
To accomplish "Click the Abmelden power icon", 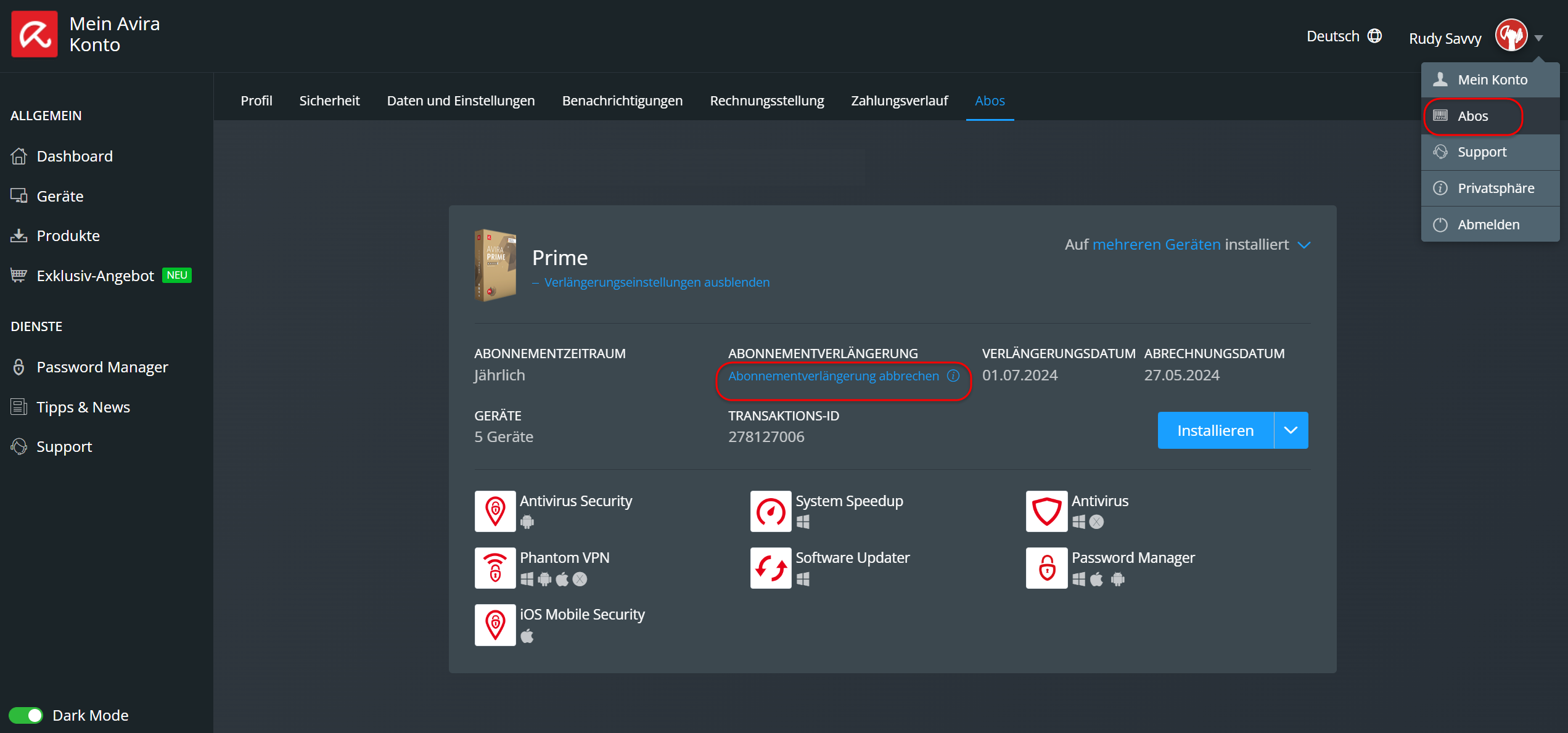I will 1440,224.
